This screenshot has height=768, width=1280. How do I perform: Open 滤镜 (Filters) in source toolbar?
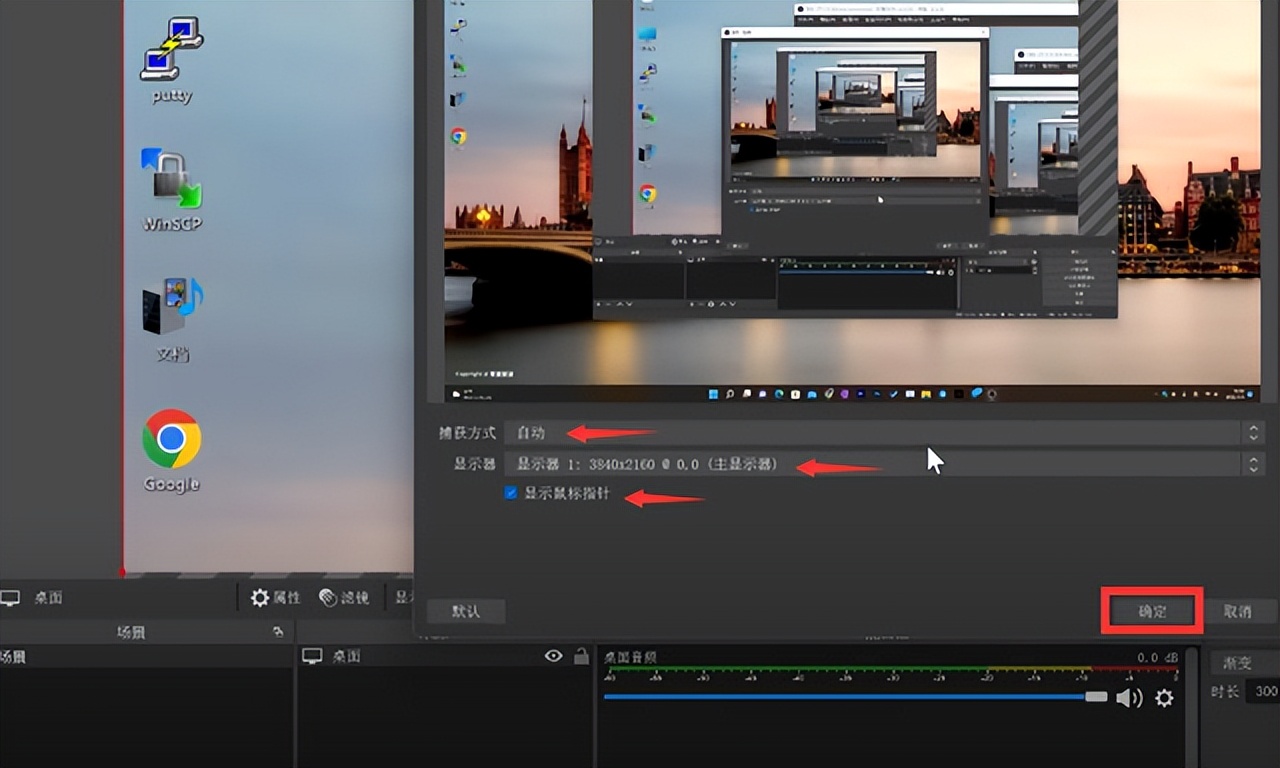344,597
